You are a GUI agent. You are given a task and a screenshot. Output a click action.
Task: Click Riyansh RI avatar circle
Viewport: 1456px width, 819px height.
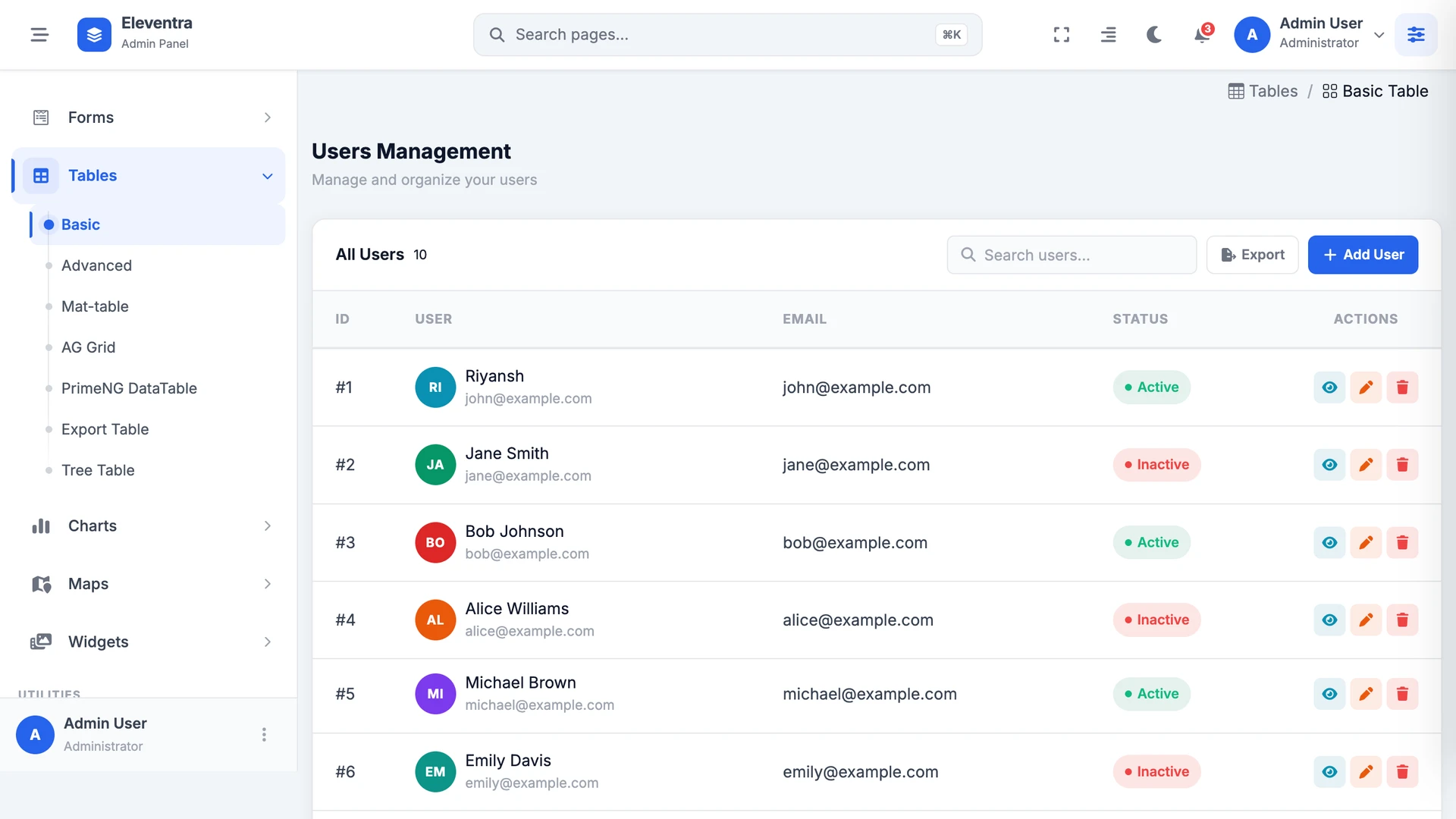(435, 388)
